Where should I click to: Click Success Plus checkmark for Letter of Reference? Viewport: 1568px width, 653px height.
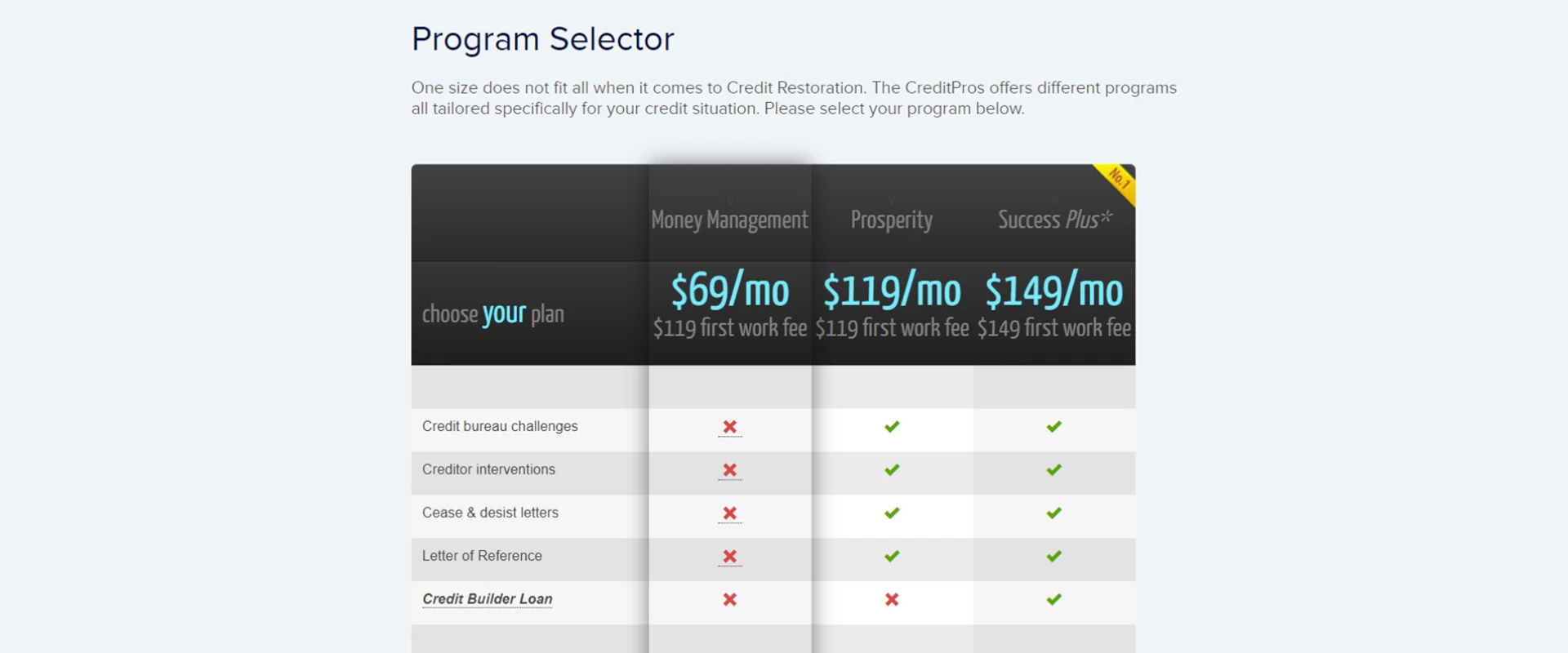(x=1054, y=557)
